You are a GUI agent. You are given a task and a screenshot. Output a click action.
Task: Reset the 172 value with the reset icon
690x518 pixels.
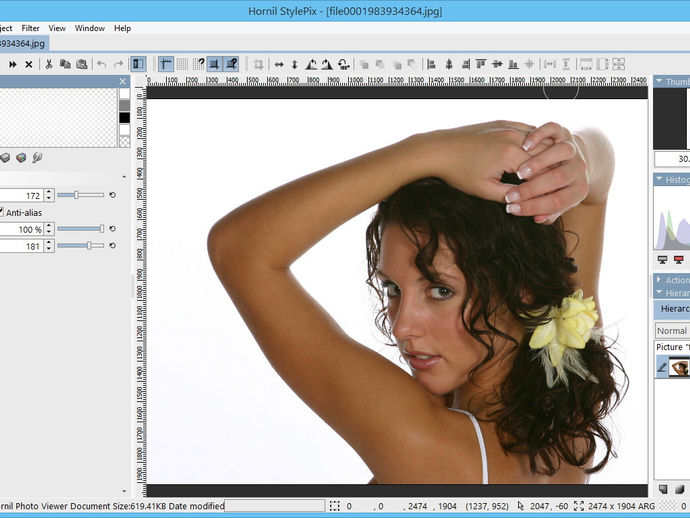[x=113, y=195]
